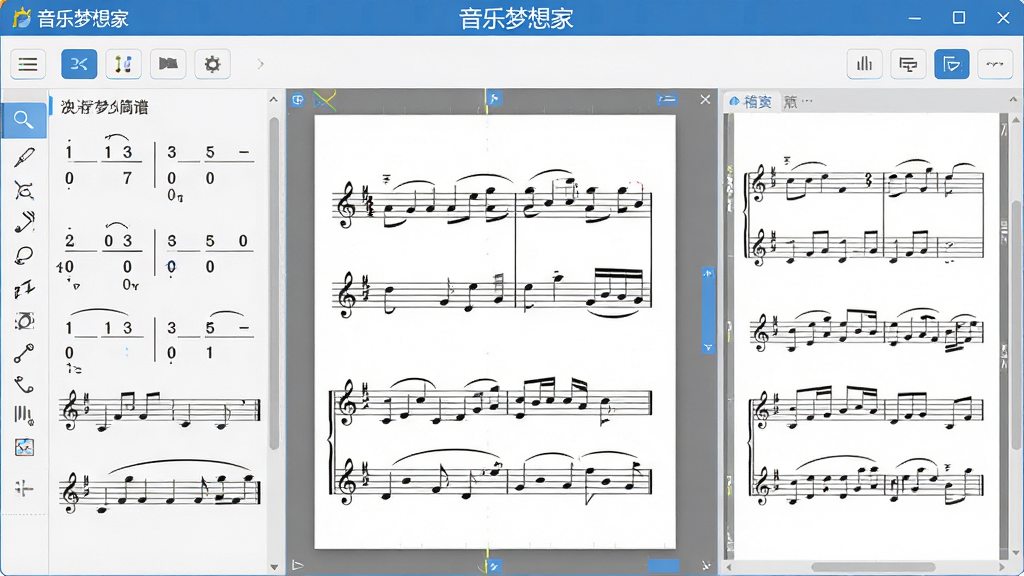The width and height of the screenshot is (1024, 576).
Task: Click the slider's upper arrow beside score
Action: (x=708, y=274)
